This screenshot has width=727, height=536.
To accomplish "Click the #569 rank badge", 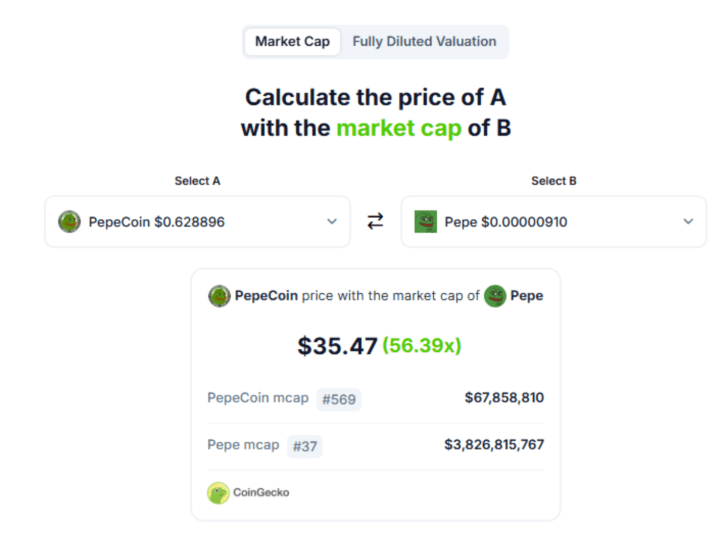I will (339, 399).
